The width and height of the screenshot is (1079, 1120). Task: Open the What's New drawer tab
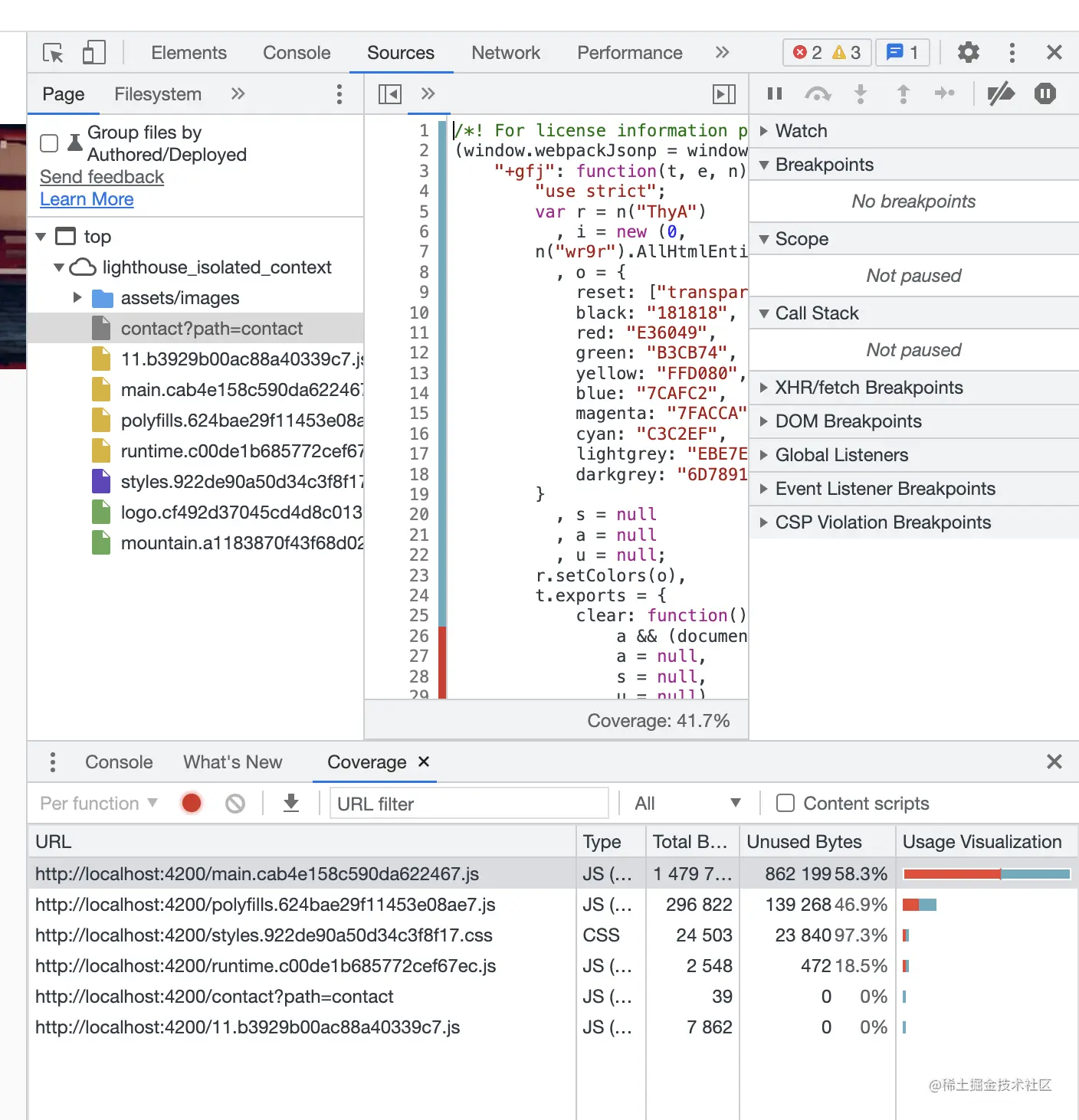click(x=233, y=762)
